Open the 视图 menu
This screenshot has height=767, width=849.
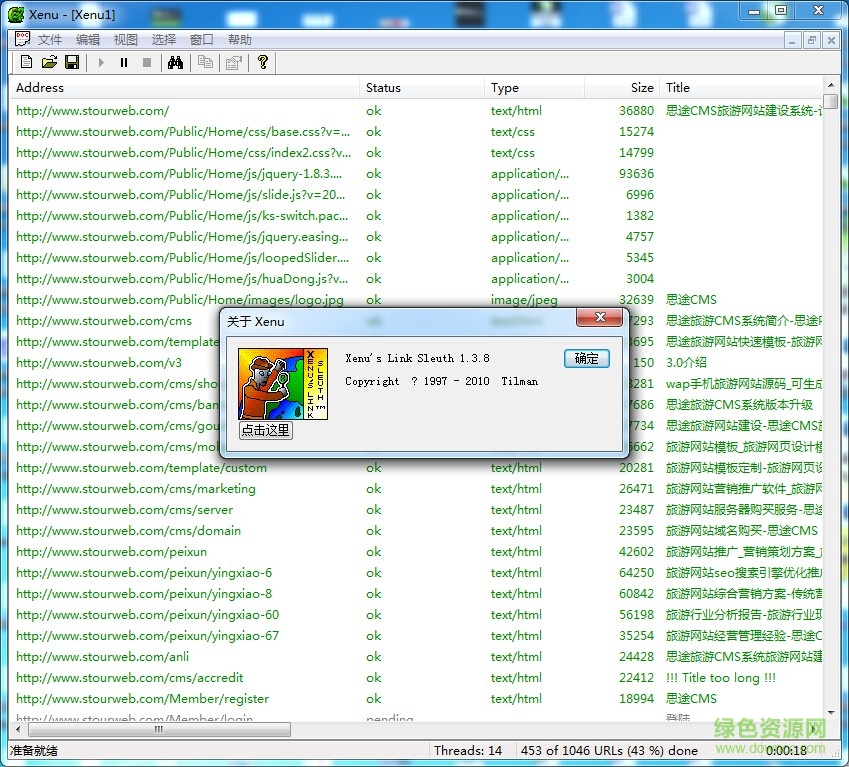coord(126,40)
